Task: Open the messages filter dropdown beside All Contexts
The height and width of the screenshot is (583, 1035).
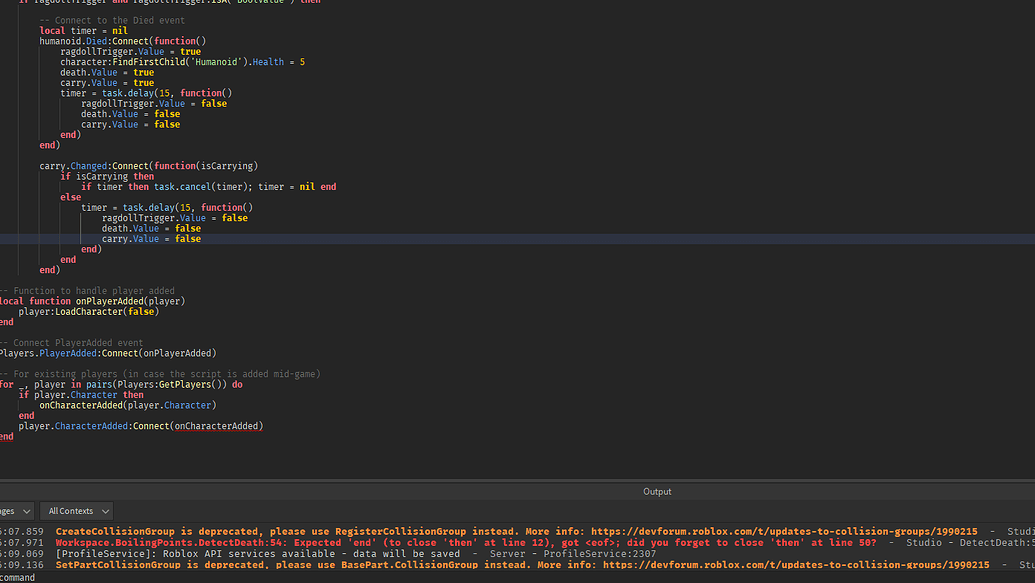Action: (16, 511)
